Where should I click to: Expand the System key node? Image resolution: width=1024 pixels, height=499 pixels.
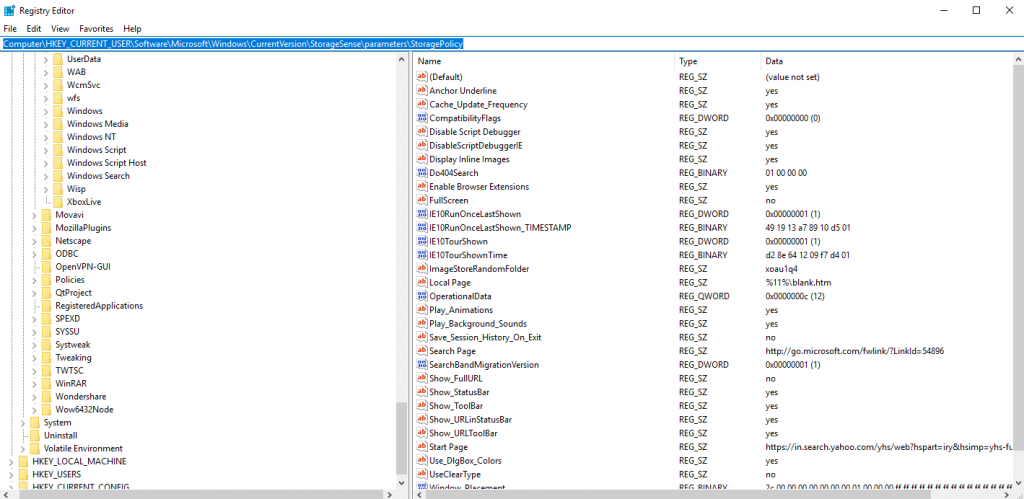pyautogui.click(x=23, y=423)
